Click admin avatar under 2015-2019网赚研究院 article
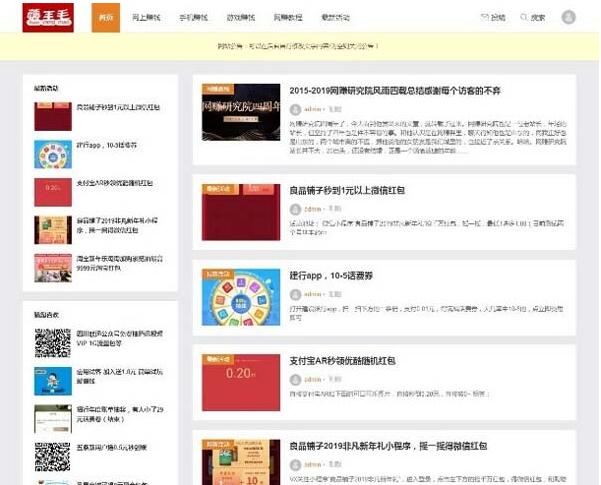Image resolution: width=601 pixels, height=485 pixels. coord(295,109)
